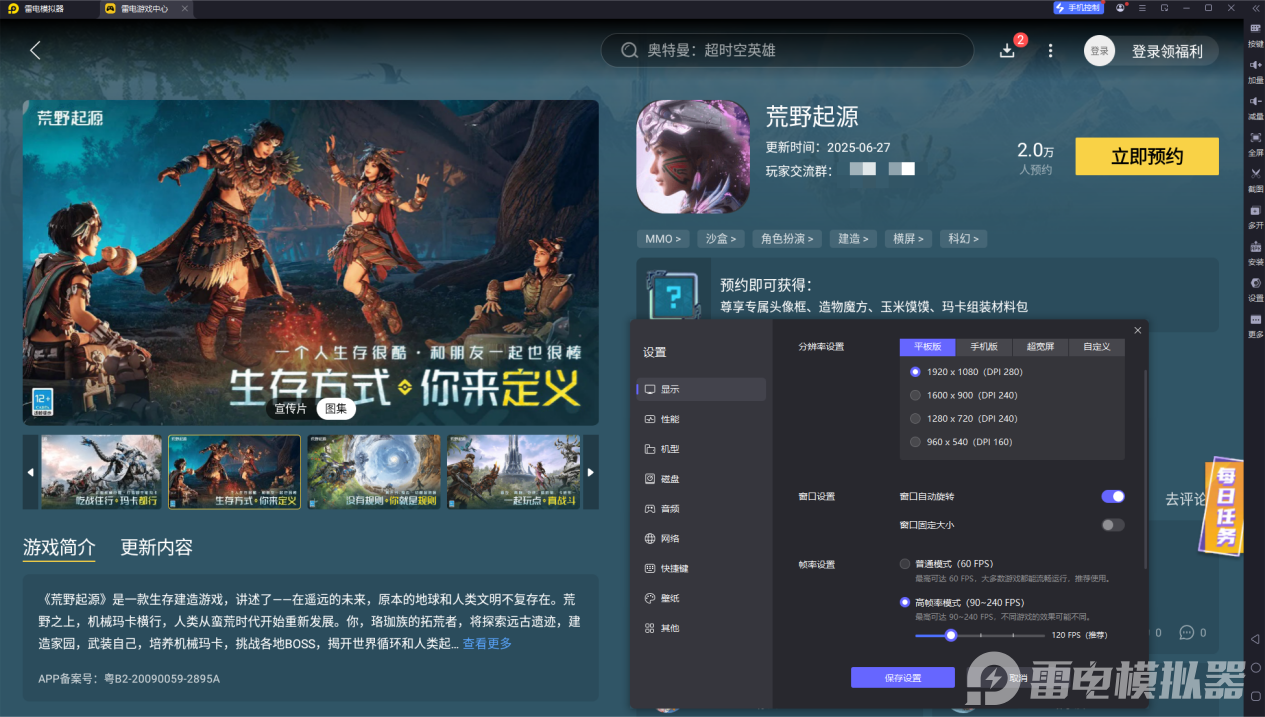Viewport: 1265px width, 717px height.
Task: Open 磁盘 settings section
Action: tap(701, 479)
